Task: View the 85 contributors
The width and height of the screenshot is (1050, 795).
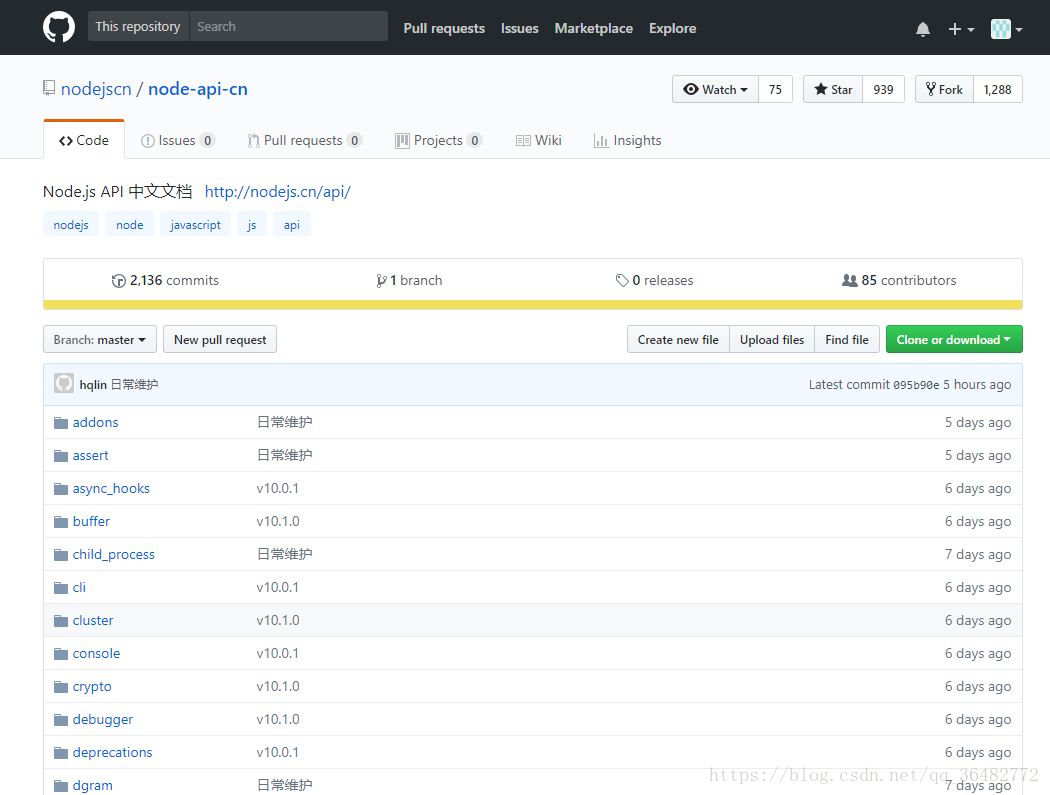Action: click(899, 280)
